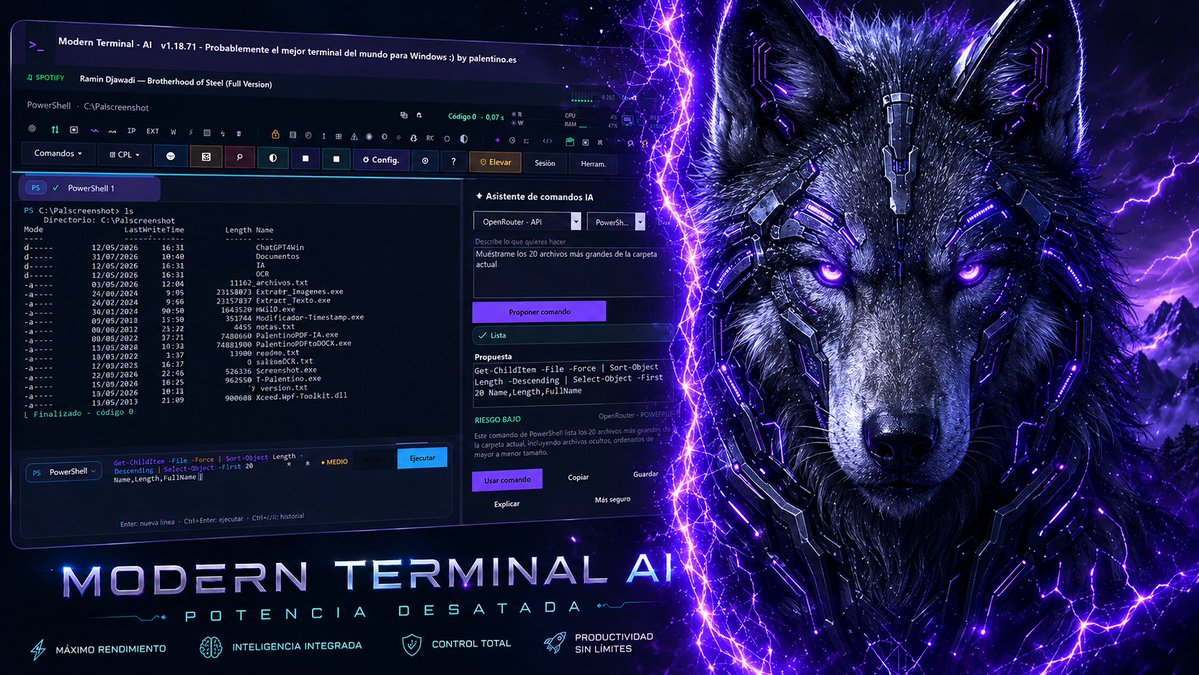Click the Elevar button

click(496, 162)
